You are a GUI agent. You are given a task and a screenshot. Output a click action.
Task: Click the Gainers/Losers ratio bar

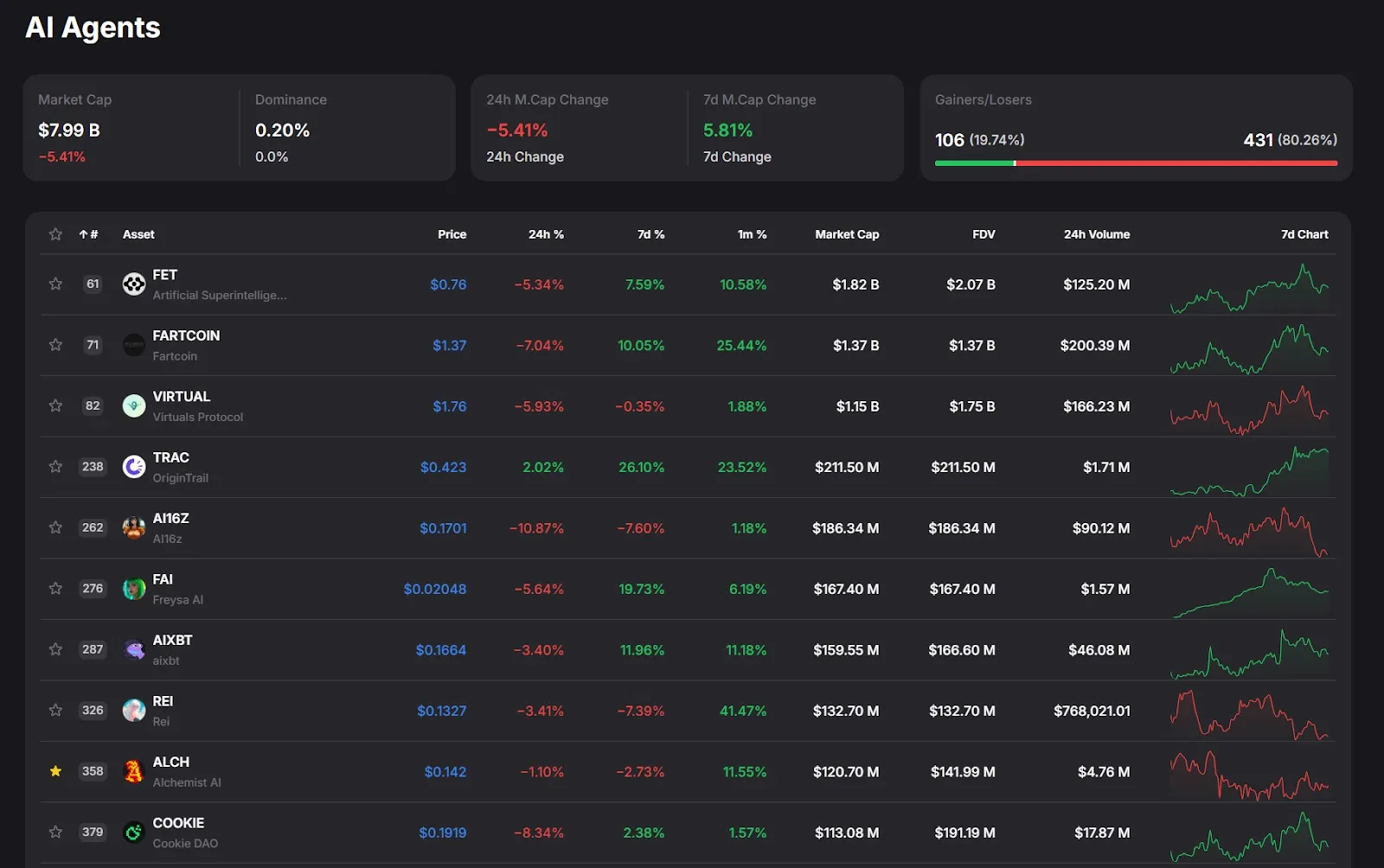[1135, 163]
